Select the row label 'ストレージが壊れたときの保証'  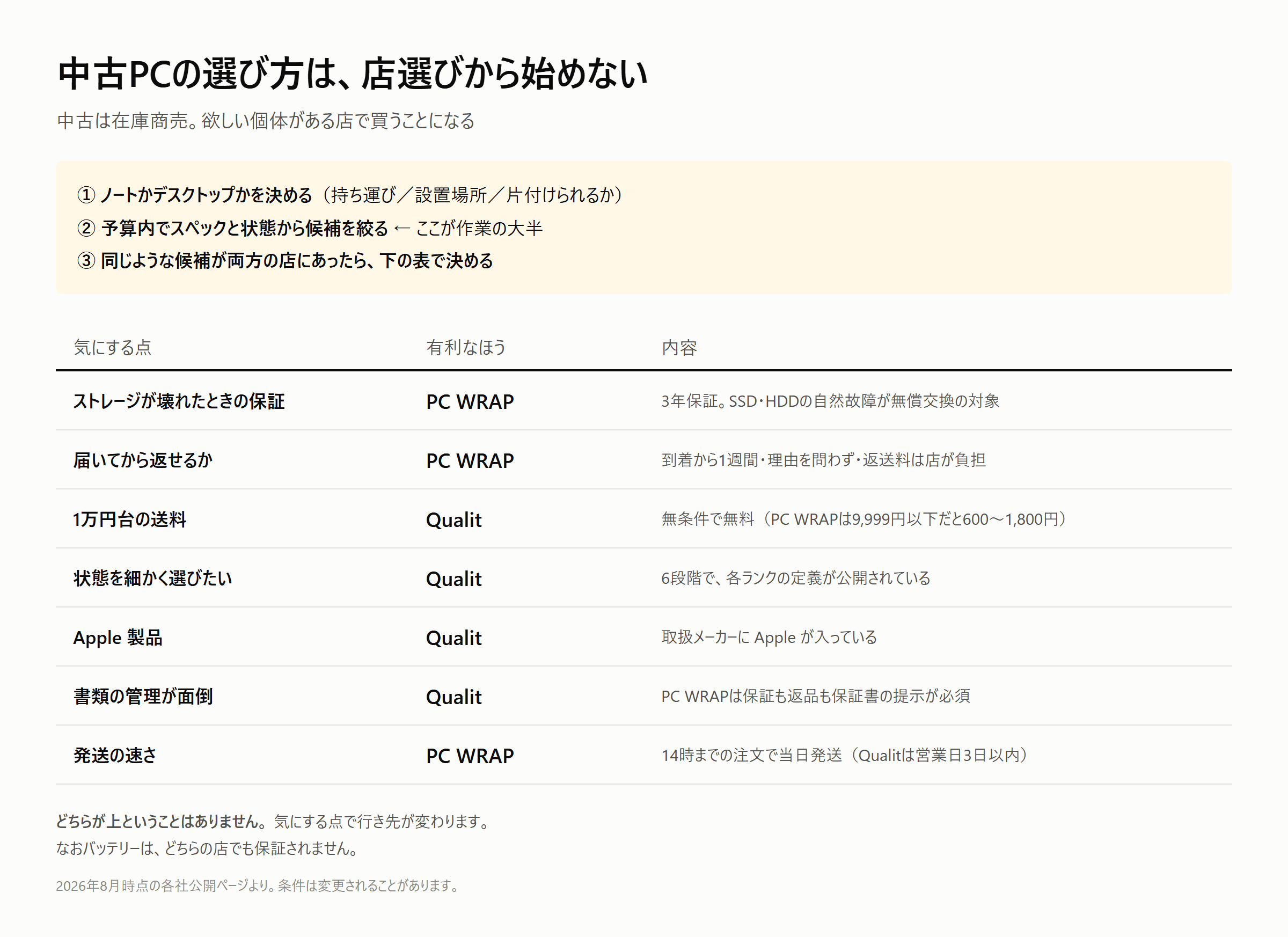(179, 401)
